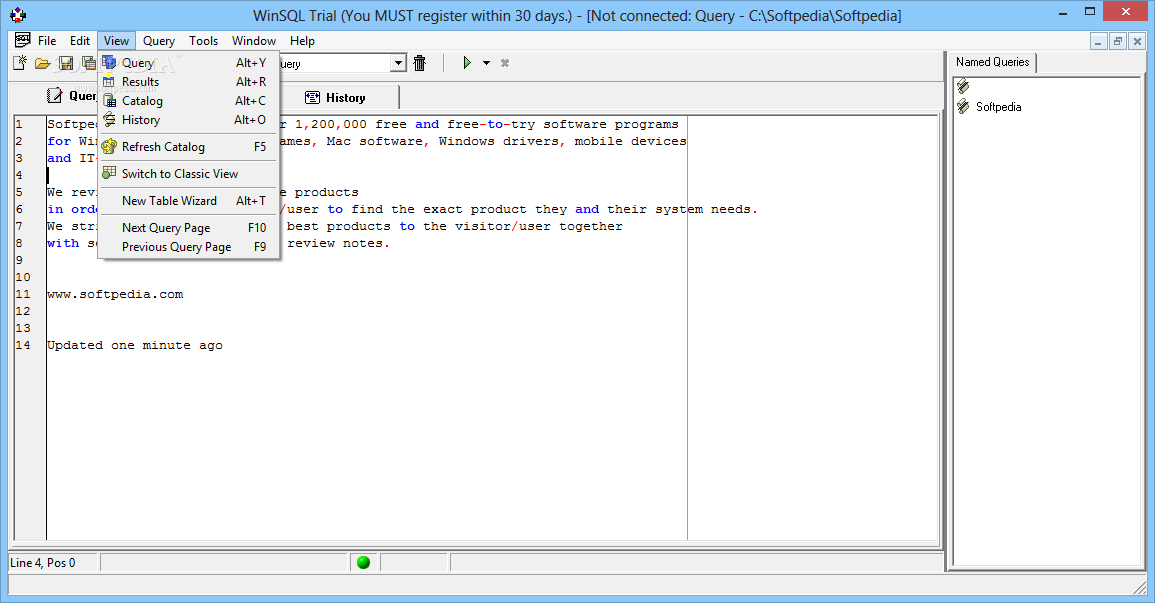Open New Table Wizard menu item
The image size is (1155, 603).
[189, 200]
